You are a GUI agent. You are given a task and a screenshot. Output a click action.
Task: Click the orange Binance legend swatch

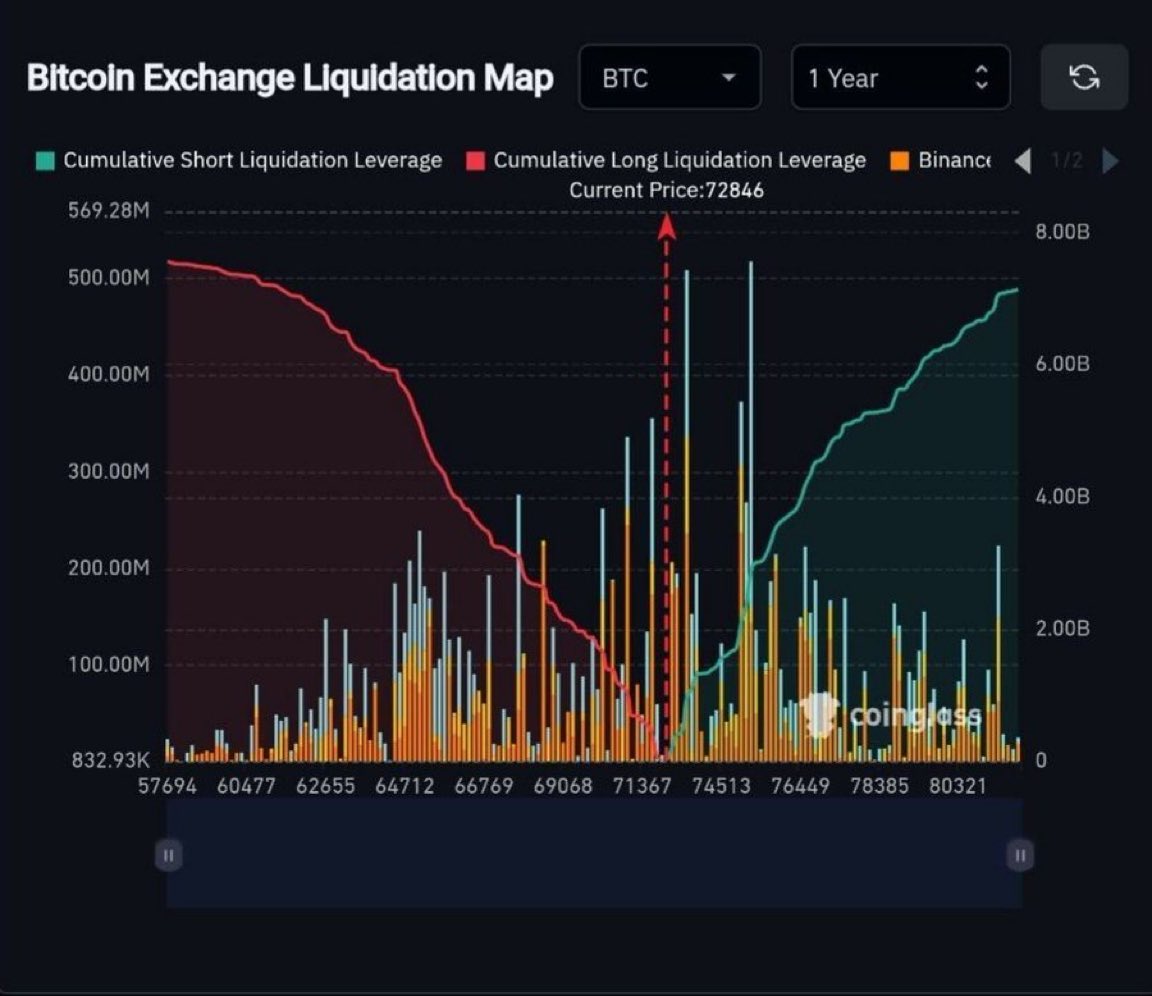(x=898, y=160)
